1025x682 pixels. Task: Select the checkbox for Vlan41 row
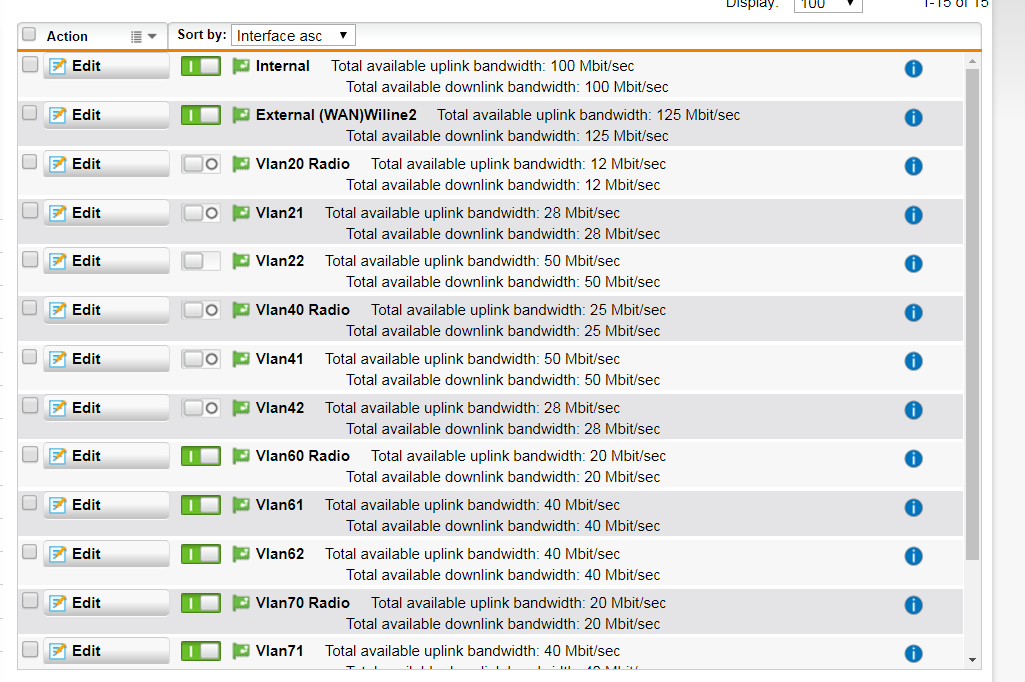[29, 356]
